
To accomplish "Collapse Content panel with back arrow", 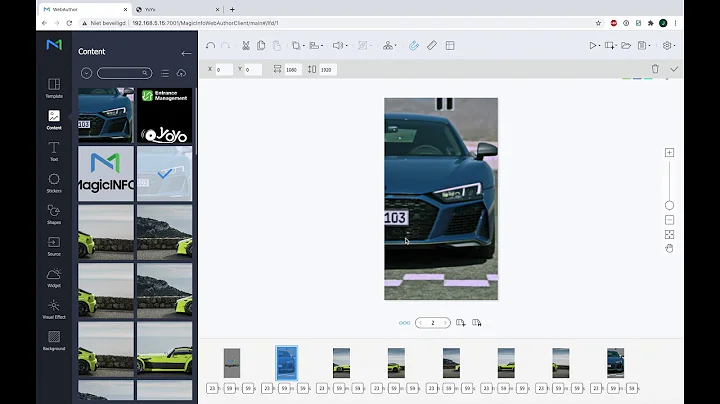I will [186, 53].
